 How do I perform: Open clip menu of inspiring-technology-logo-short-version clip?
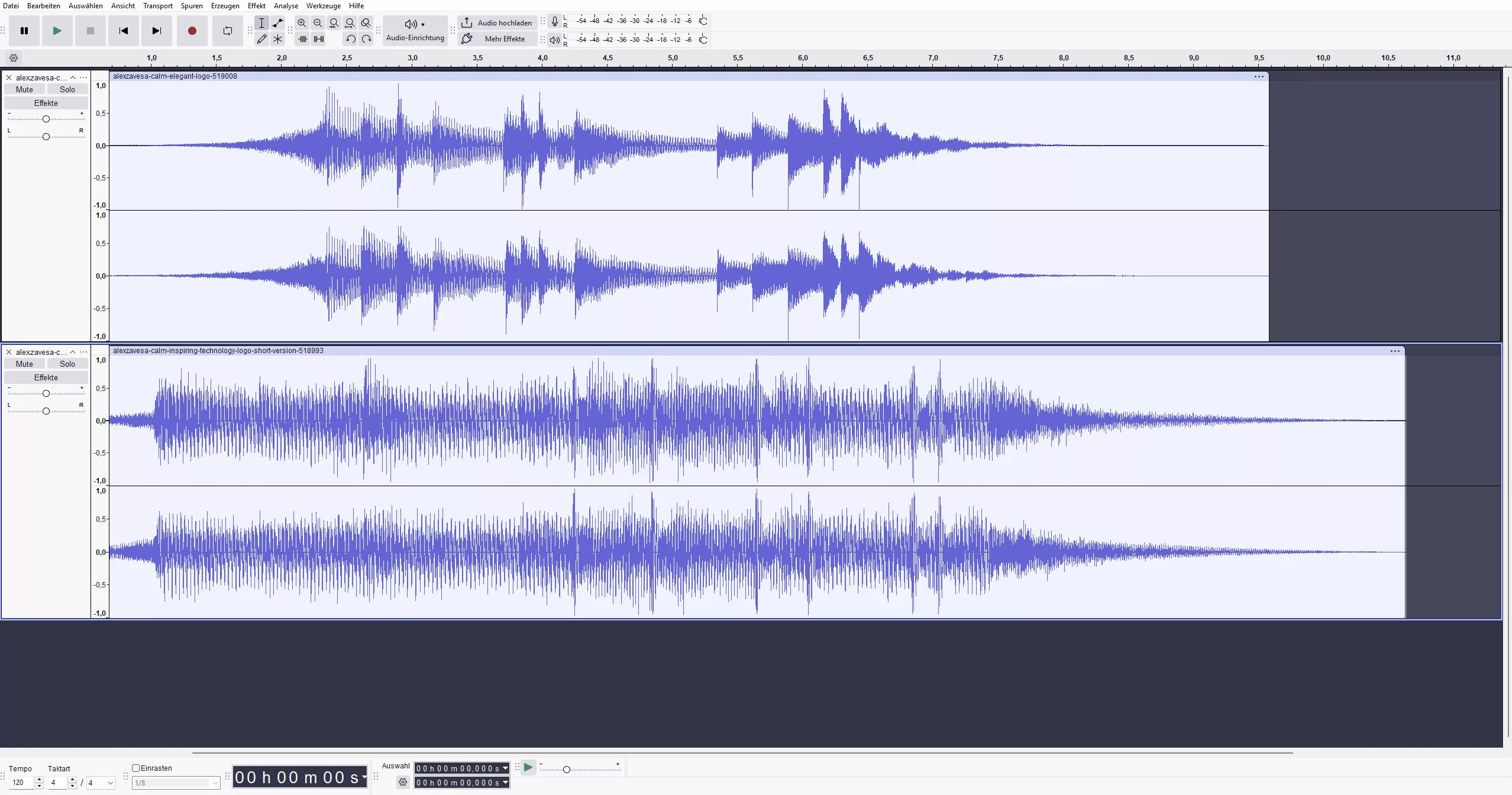pos(1395,351)
